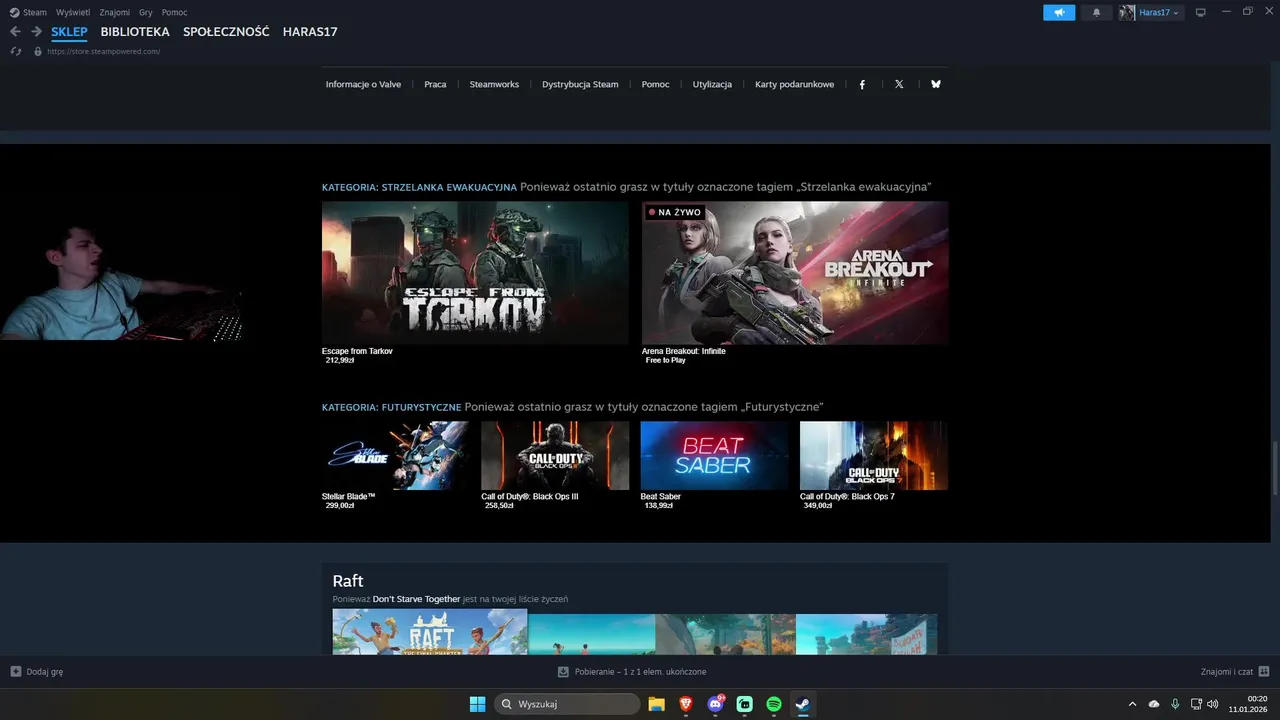Open the Praca link

coord(435,84)
